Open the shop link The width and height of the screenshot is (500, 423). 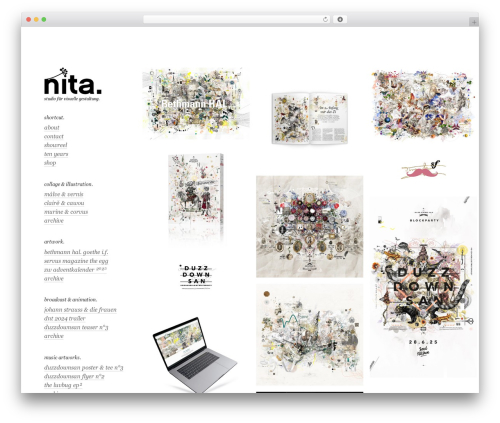pyautogui.click(x=50, y=163)
